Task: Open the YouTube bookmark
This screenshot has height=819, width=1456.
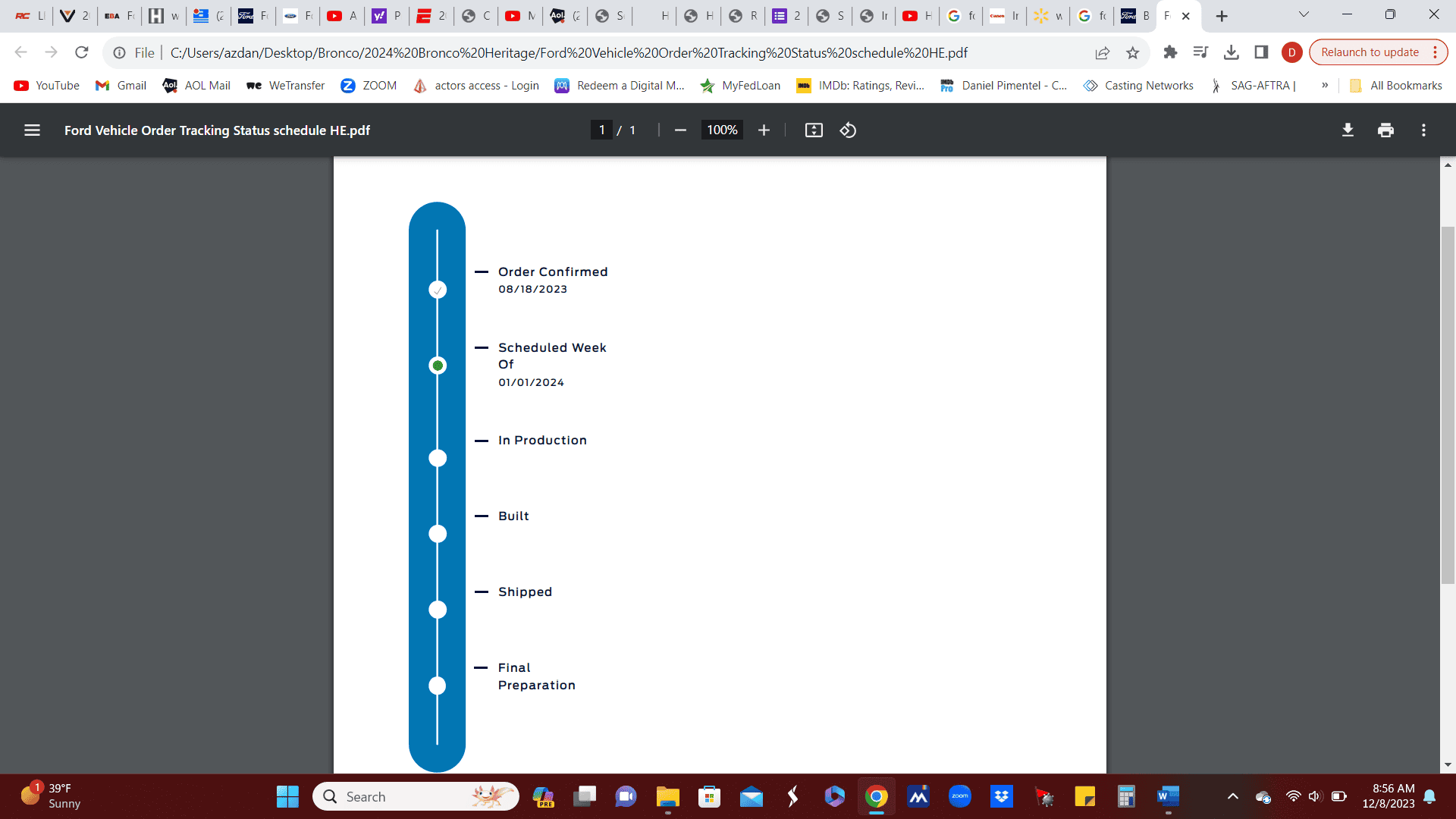Action: pos(47,86)
